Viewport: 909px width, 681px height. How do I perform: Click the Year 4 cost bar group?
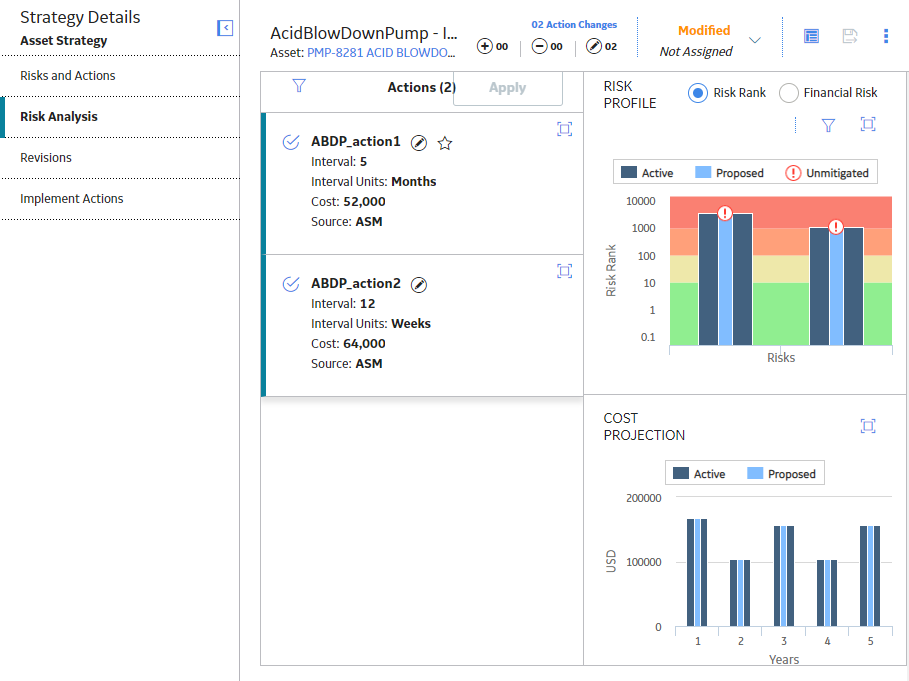[x=827, y=593]
